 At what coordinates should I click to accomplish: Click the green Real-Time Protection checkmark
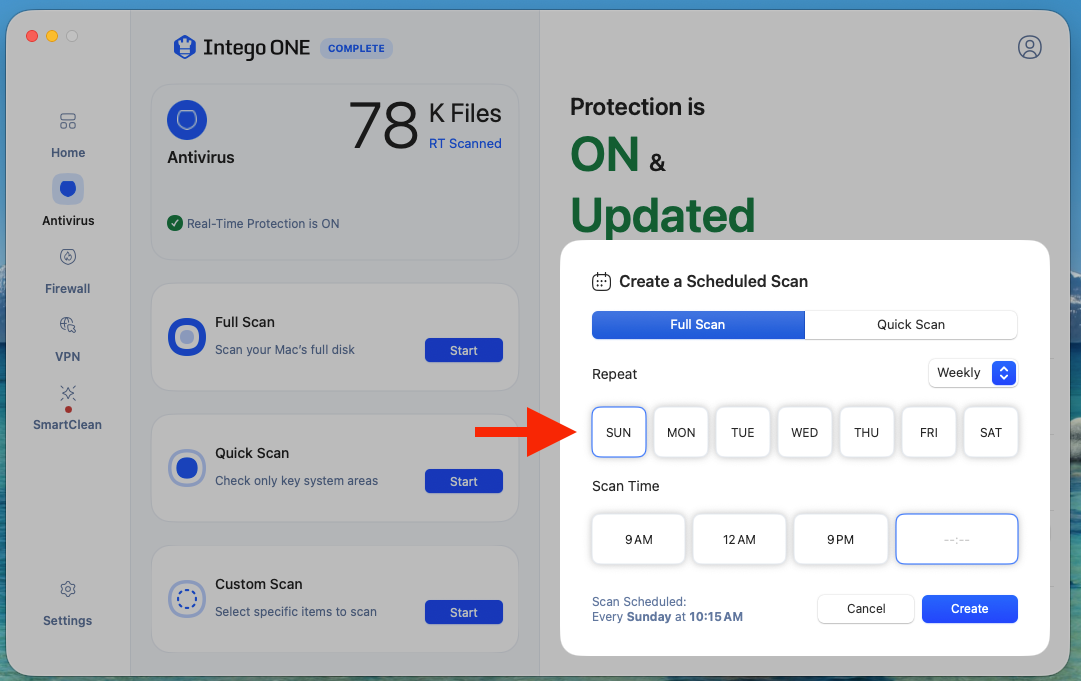[x=175, y=223]
